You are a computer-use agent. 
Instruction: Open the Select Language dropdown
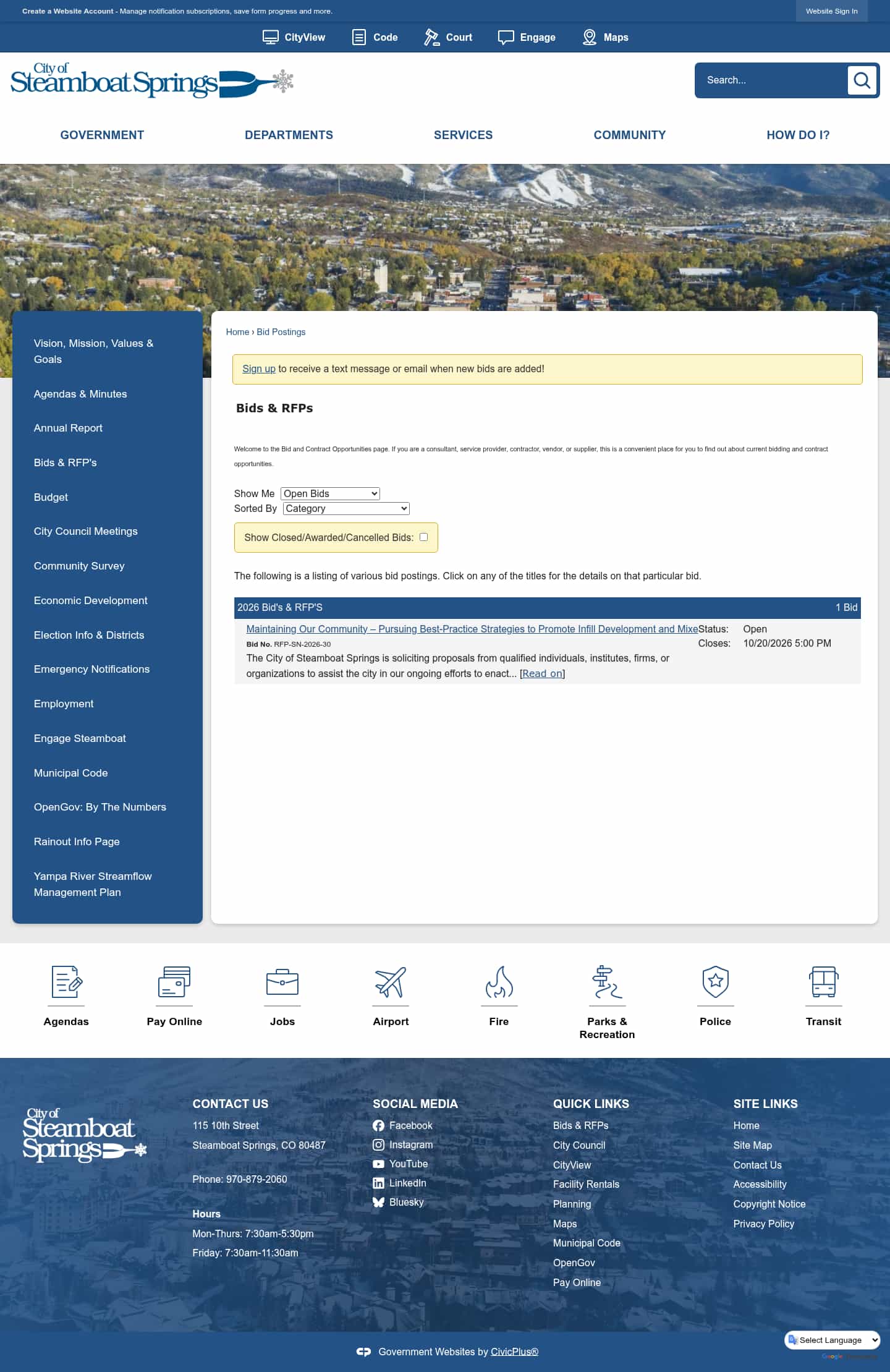coord(833,1340)
